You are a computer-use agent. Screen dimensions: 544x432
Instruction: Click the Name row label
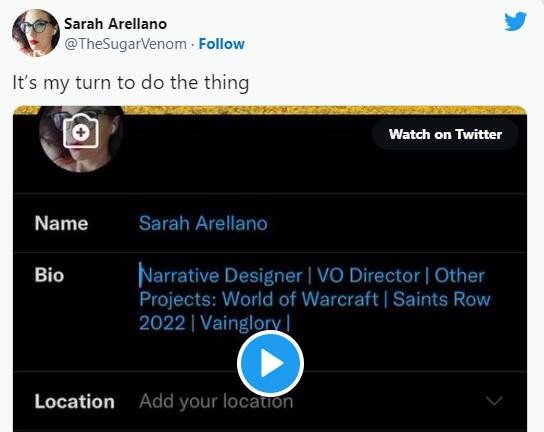61,223
